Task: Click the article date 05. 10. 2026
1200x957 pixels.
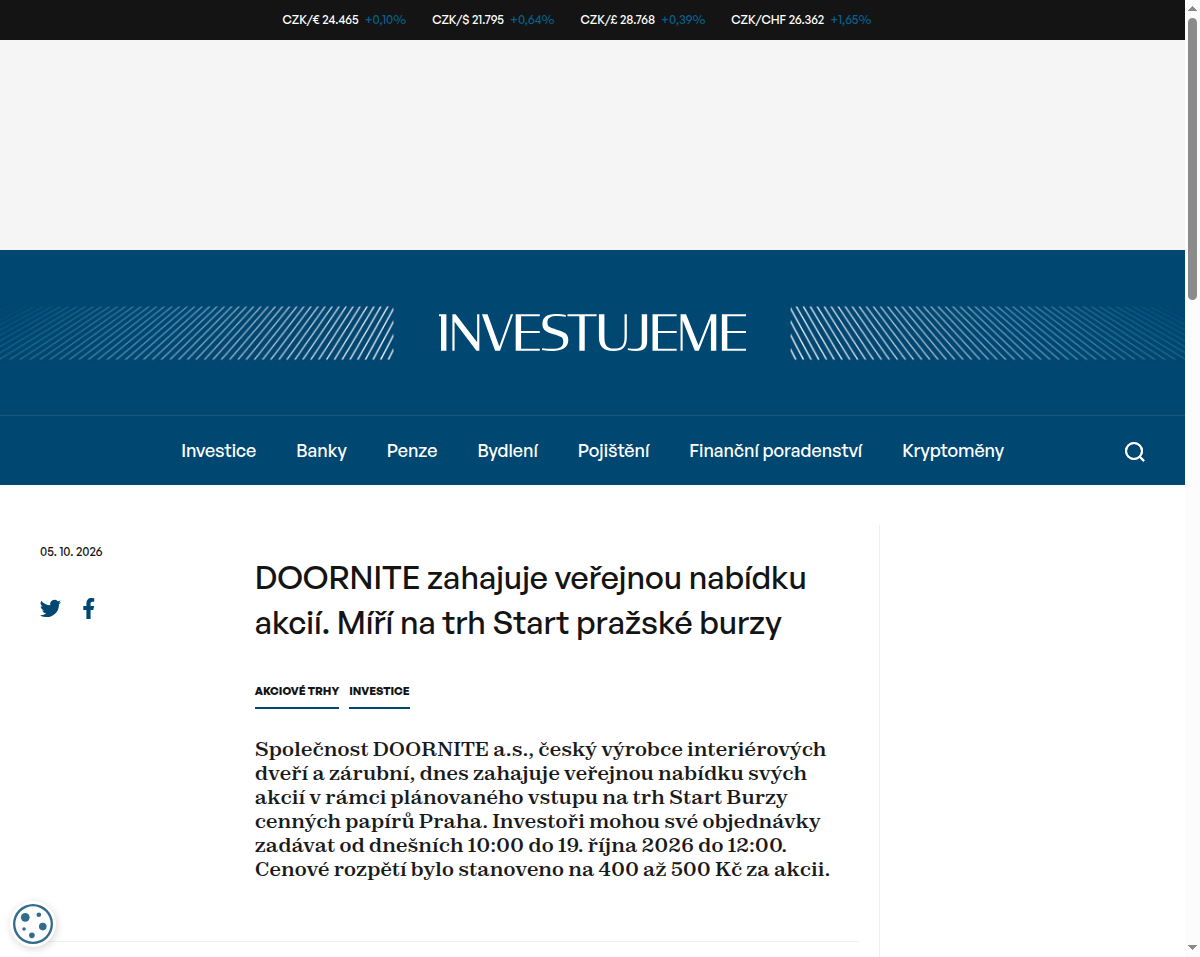Action: [71, 552]
